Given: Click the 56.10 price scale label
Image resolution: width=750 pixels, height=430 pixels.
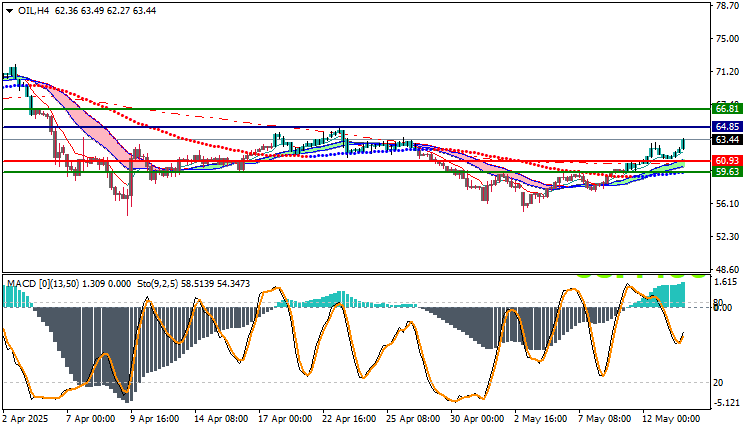Looking at the screenshot, I should pos(728,204).
